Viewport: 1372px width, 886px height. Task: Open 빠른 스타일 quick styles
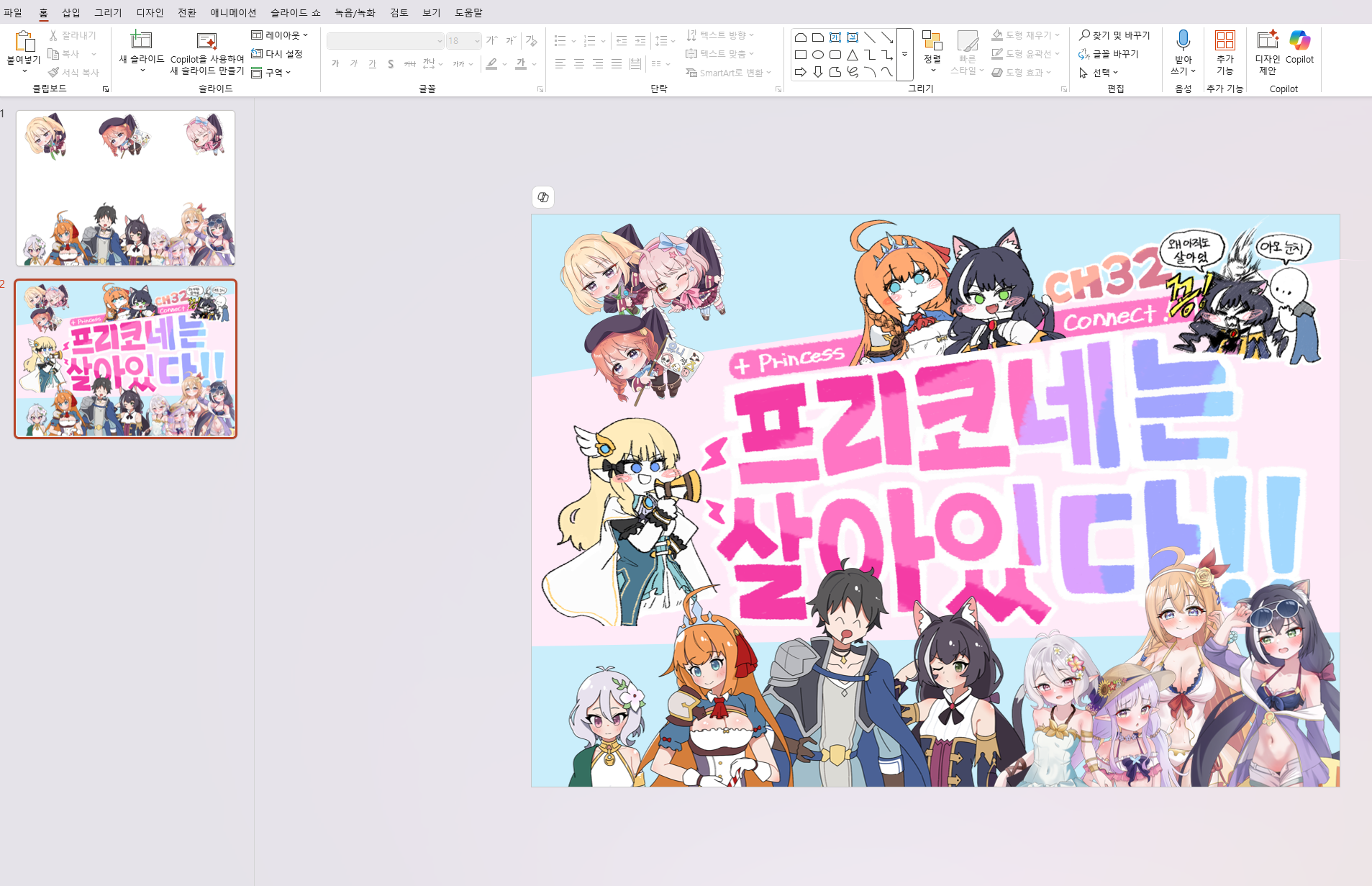coord(967,52)
